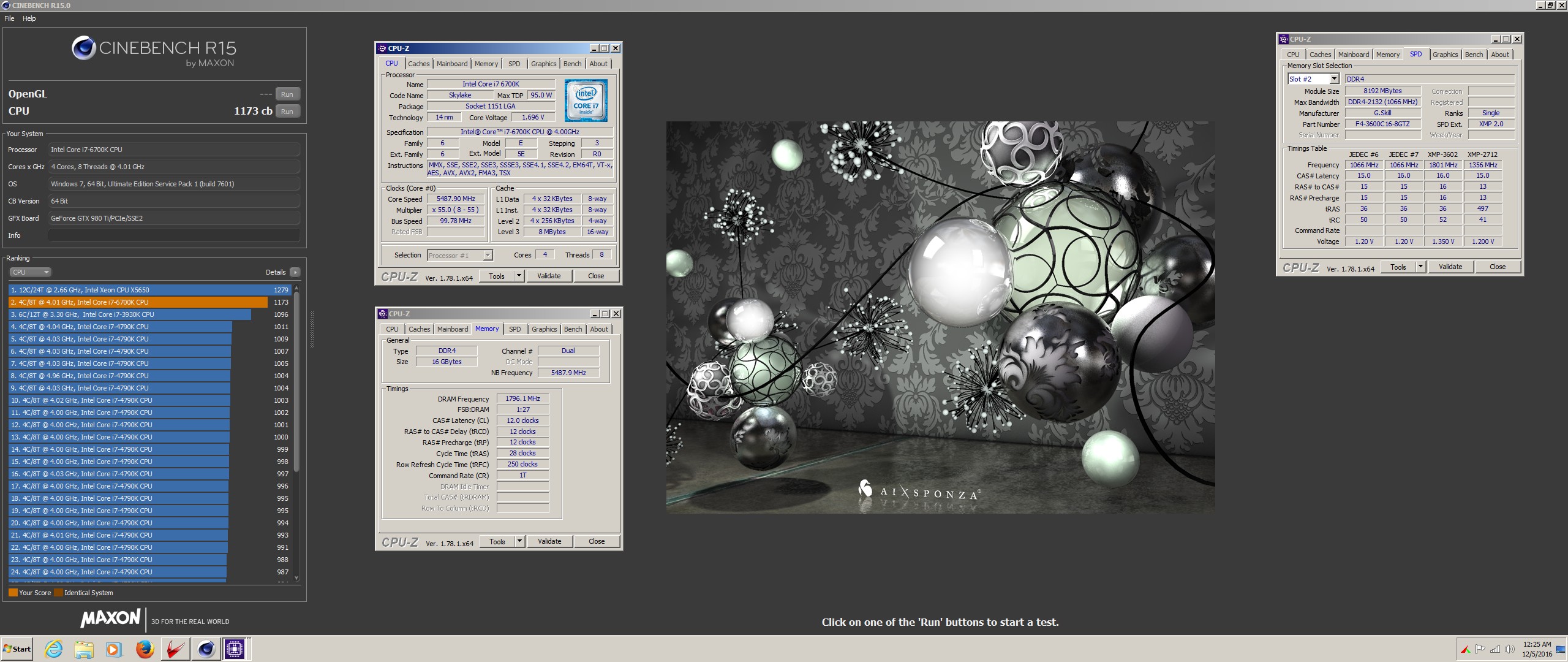1568x662 pixels.
Task: Click the Info input field
Action: tap(174, 235)
